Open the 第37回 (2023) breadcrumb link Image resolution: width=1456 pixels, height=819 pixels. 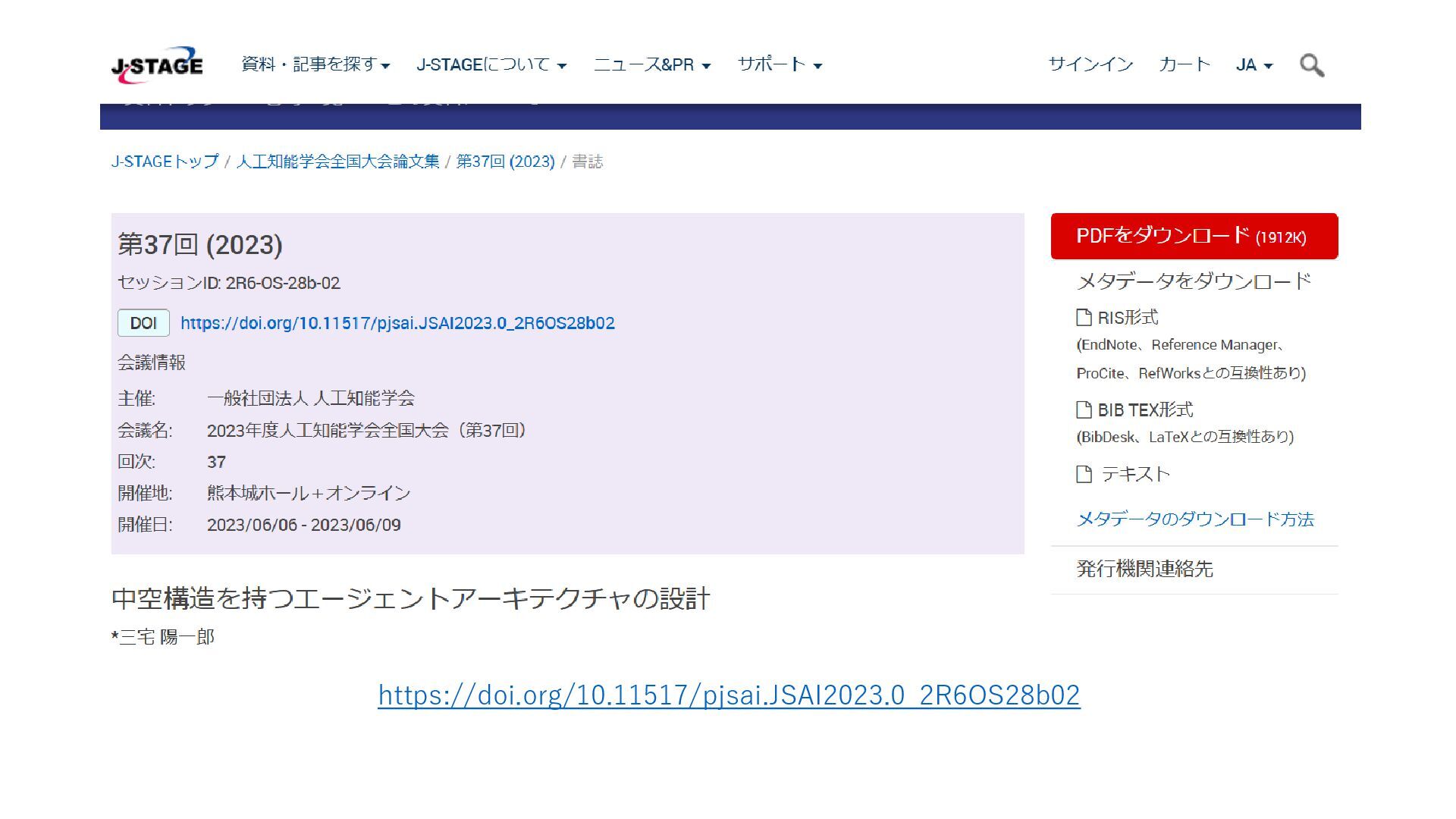(x=505, y=162)
